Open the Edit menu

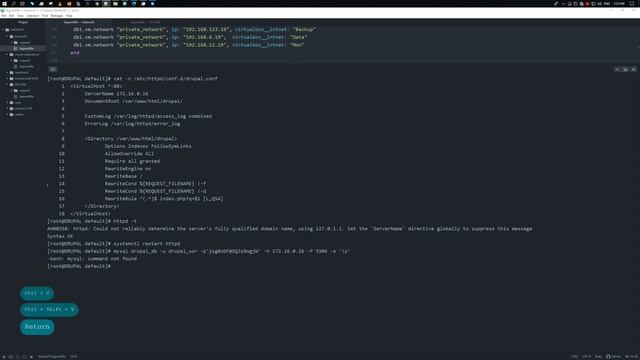click(11, 16)
